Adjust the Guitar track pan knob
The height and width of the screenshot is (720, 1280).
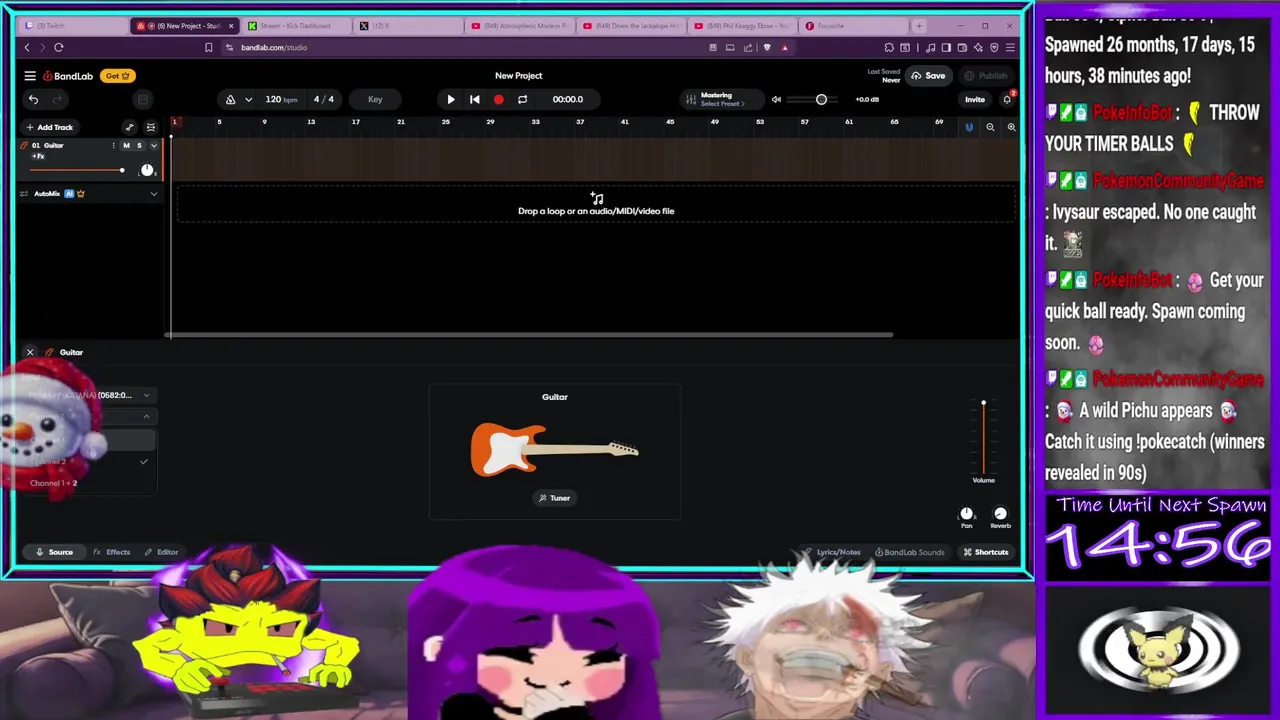tap(147, 170)
